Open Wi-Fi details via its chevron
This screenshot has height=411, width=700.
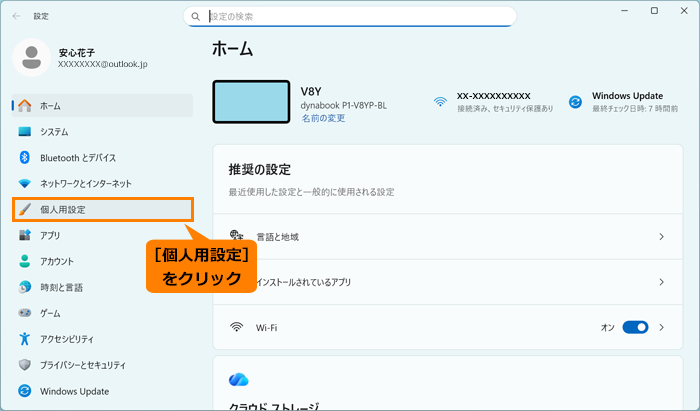(662, 327)
